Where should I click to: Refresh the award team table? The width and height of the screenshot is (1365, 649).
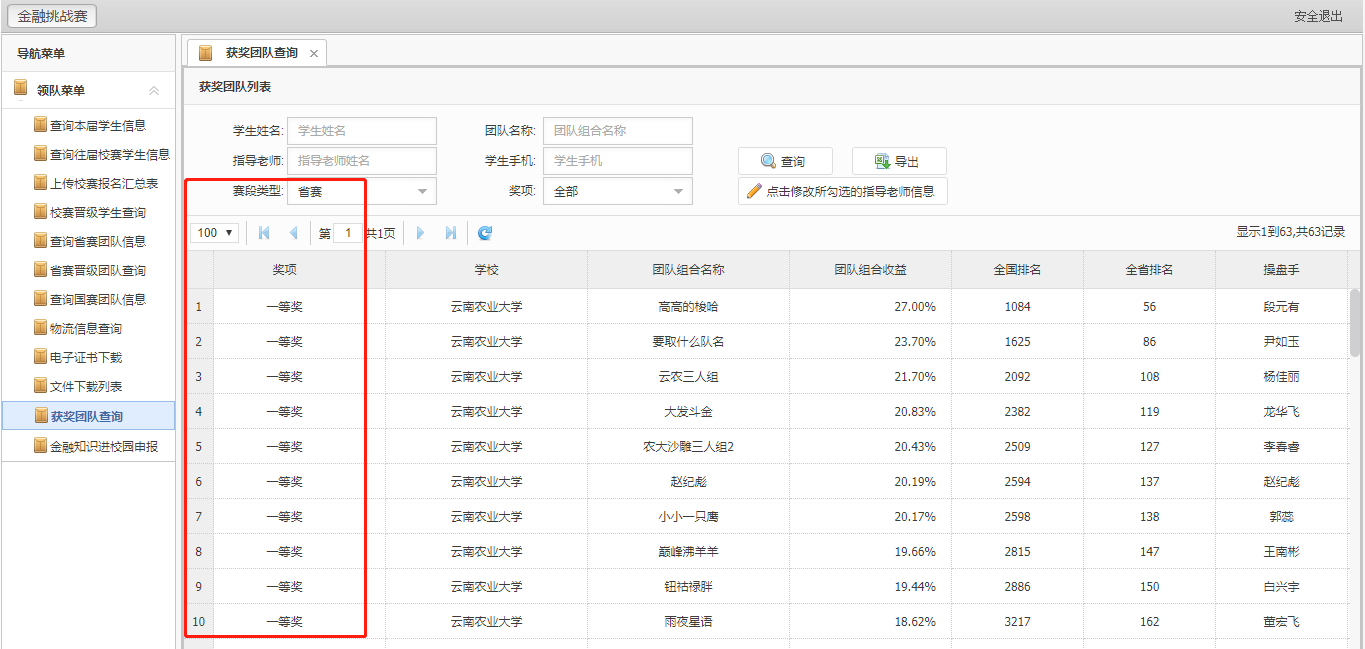tap(485, 233)
